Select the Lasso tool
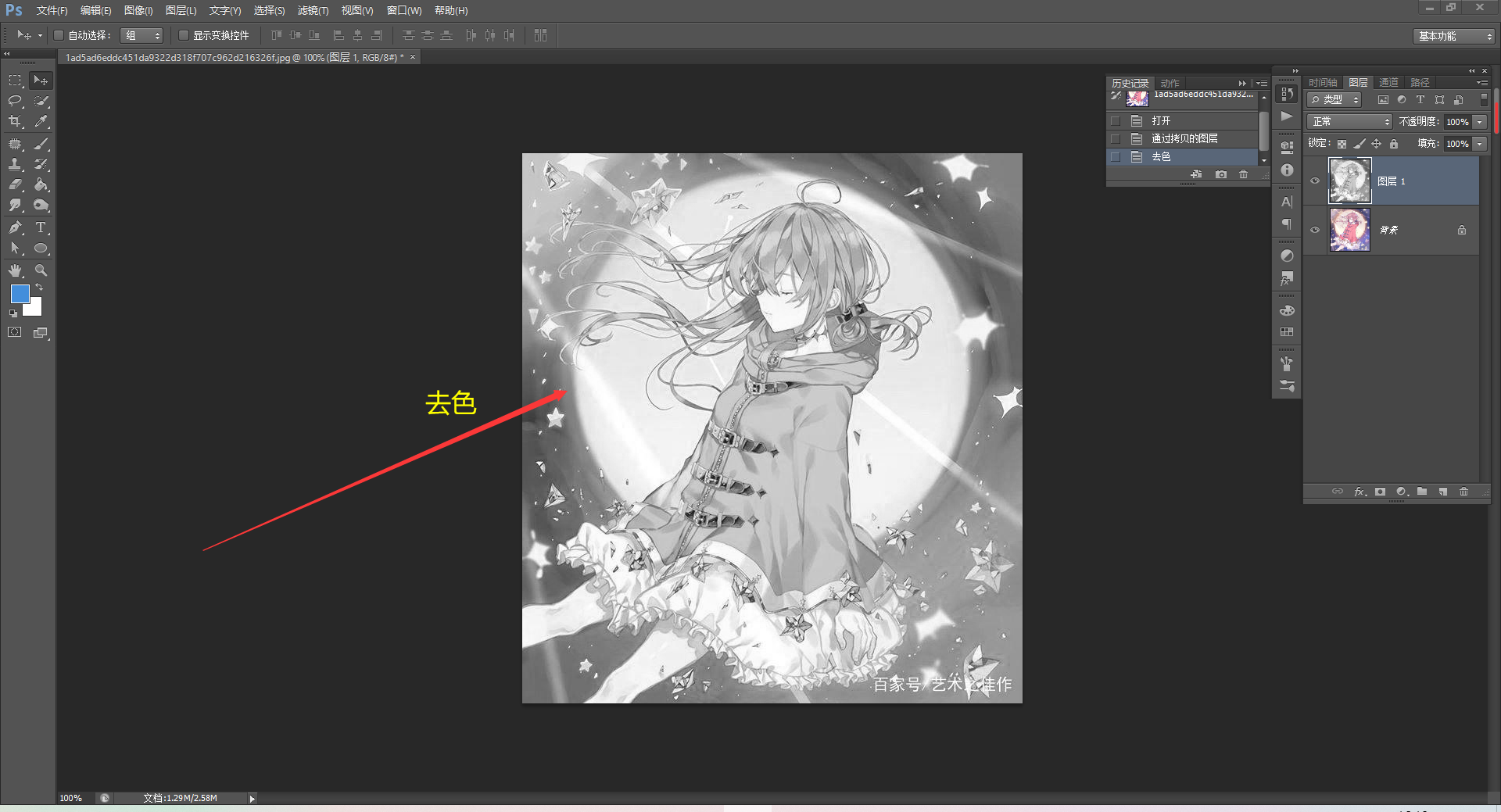 (15, 101)
